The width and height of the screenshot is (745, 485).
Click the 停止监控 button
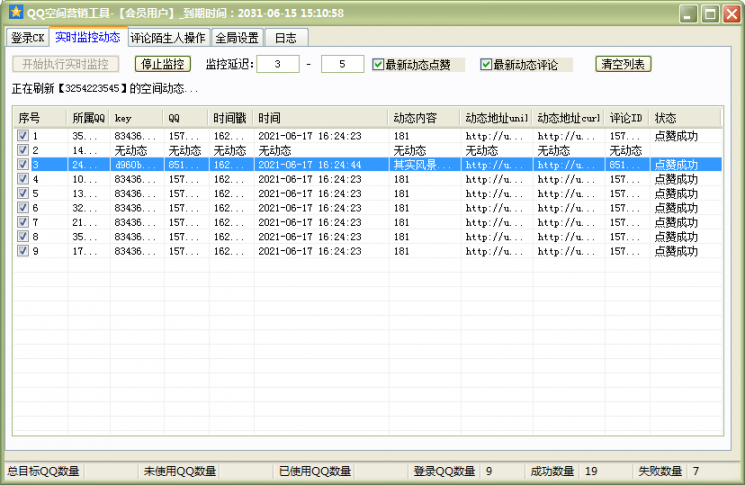click(162, 64)
